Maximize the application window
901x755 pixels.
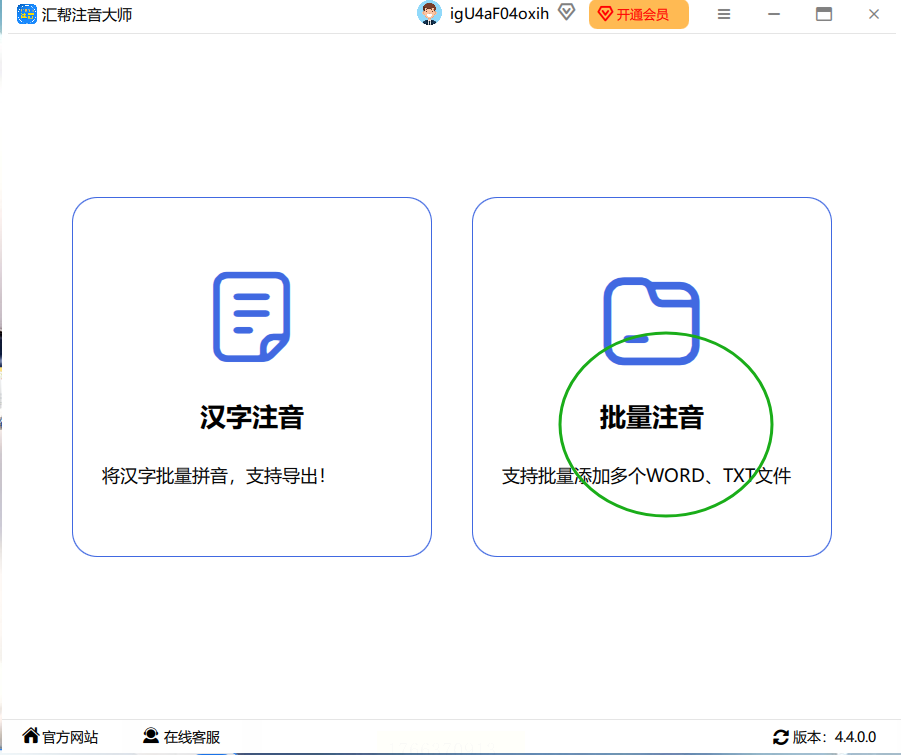pos(824,14)
